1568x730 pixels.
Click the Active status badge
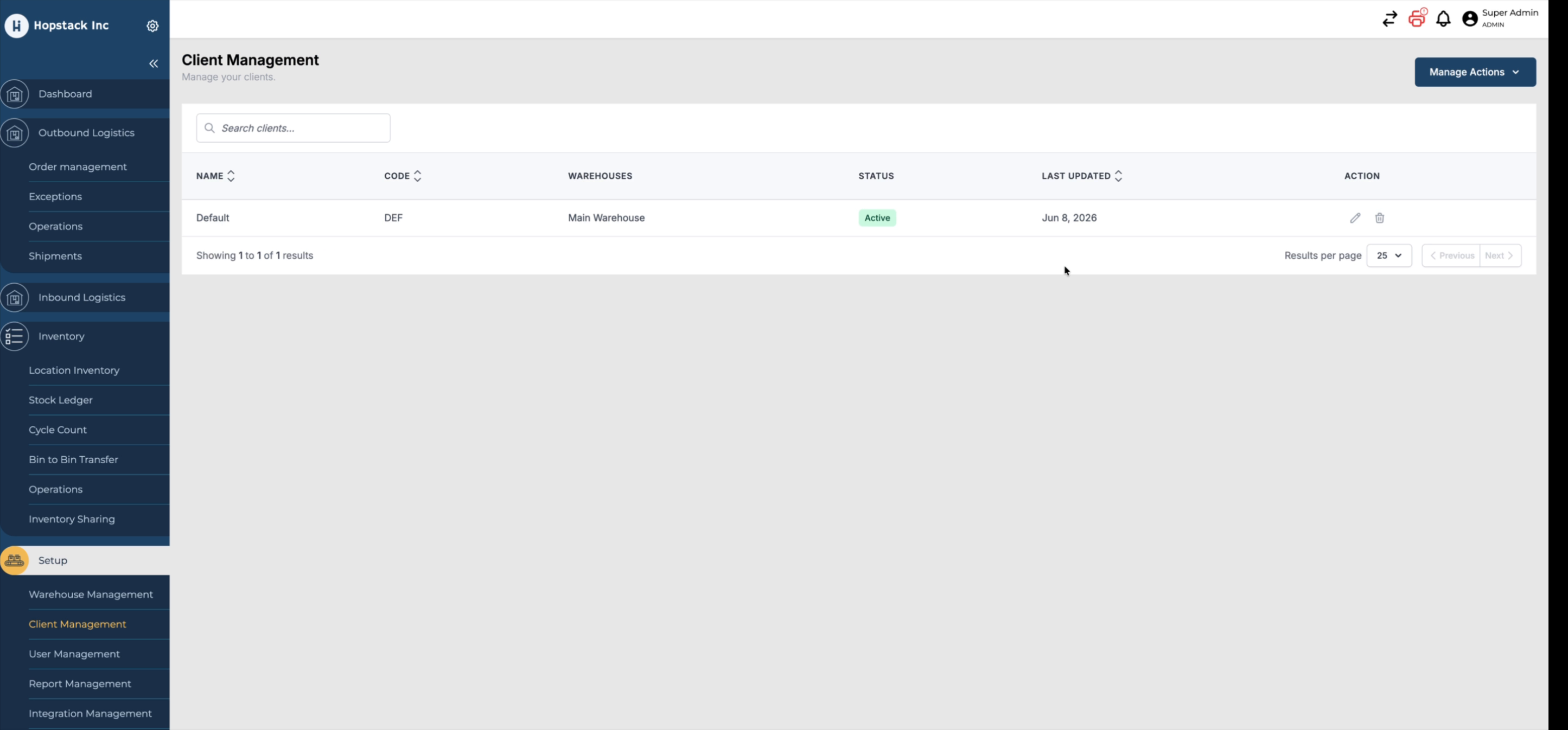tap(877, 218)
